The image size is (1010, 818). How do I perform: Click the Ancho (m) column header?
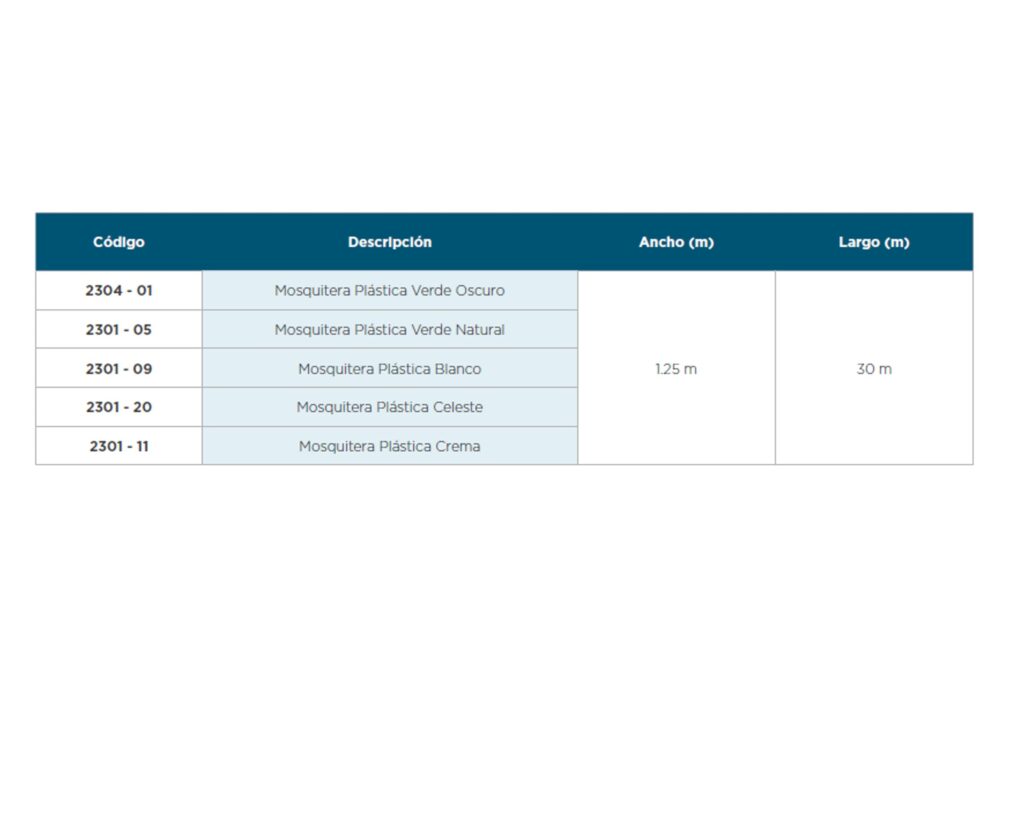click(x=676, y=242)
